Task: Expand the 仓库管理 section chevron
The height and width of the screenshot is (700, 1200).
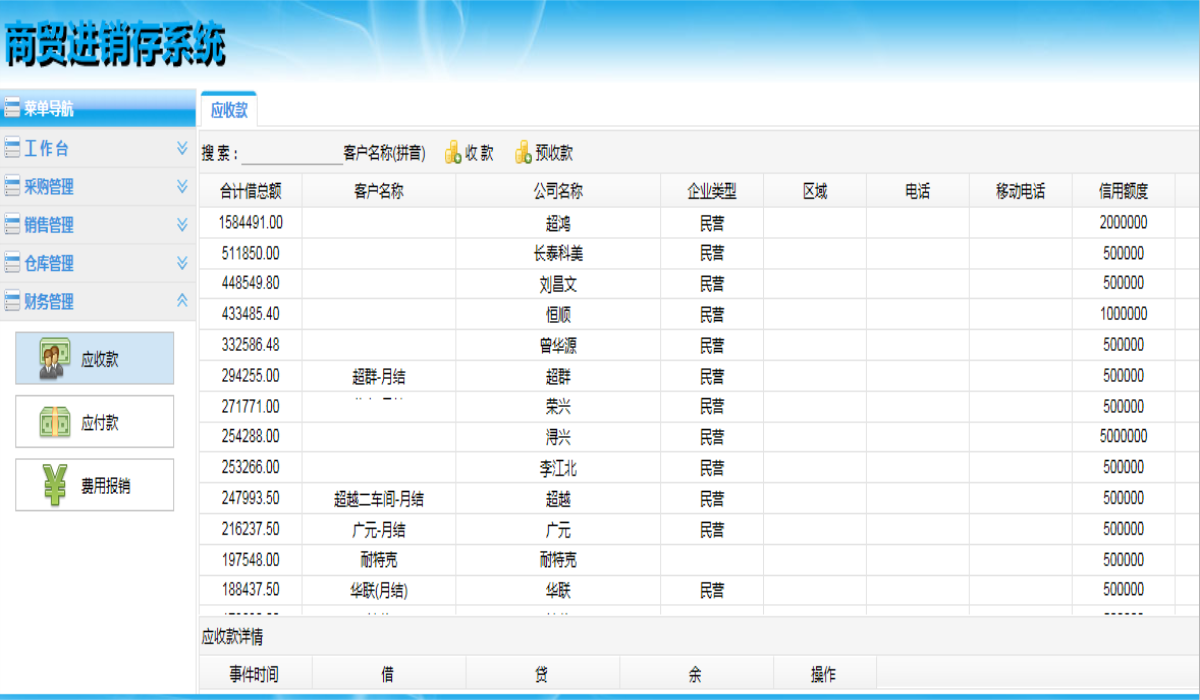Action: pyautogui.click(x=182, y=263)
